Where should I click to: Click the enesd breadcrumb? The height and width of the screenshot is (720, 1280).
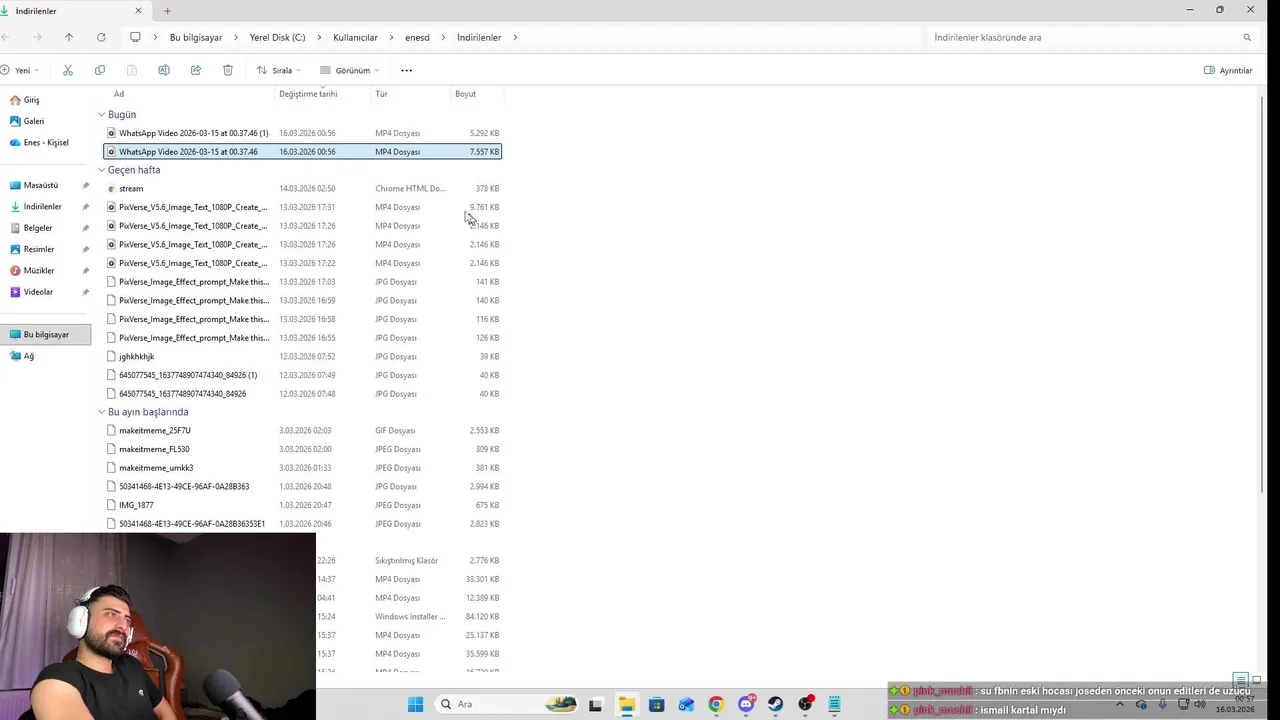(x=417, y=37)
